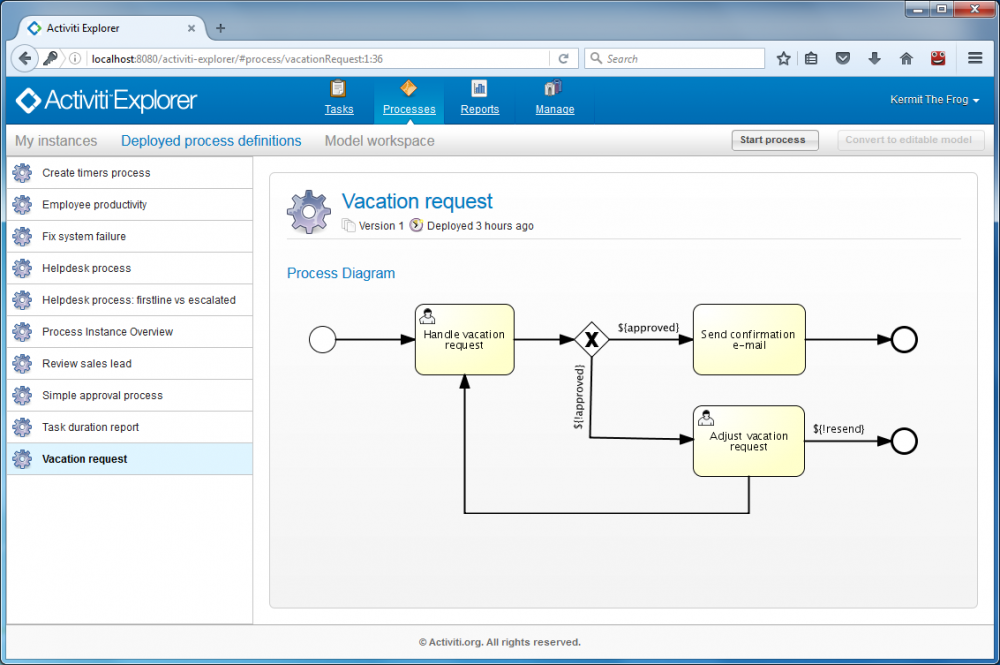Select Create timers process in list

pyautogui.click(x=130, y=173)
